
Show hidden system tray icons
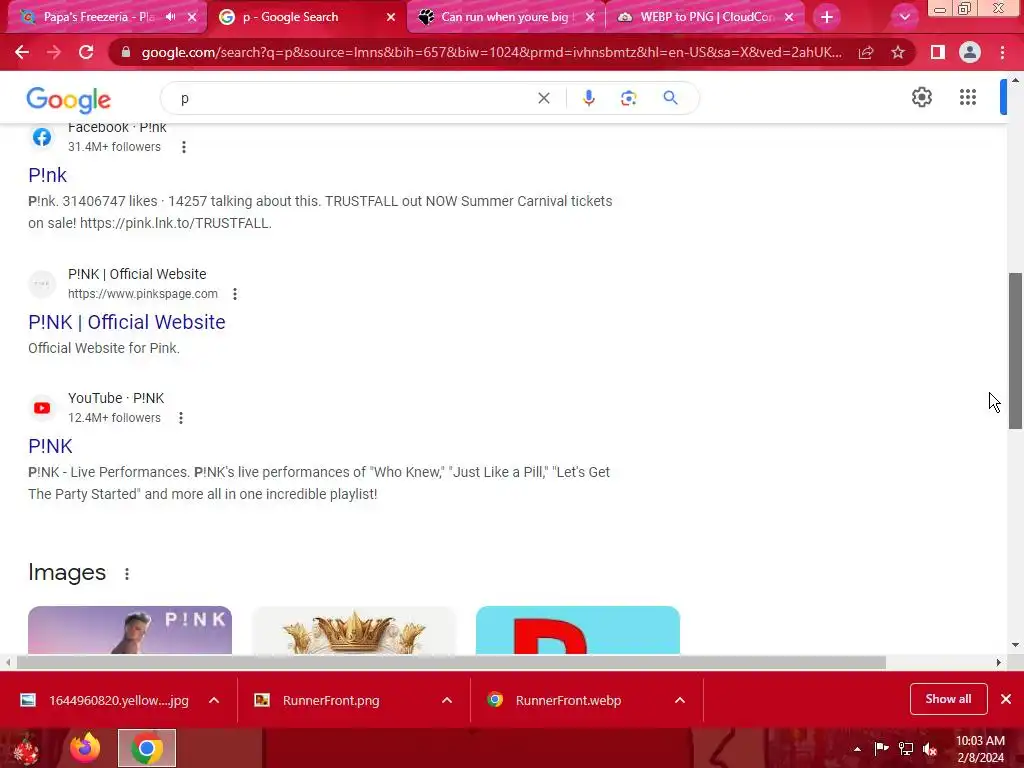point(857,749)
